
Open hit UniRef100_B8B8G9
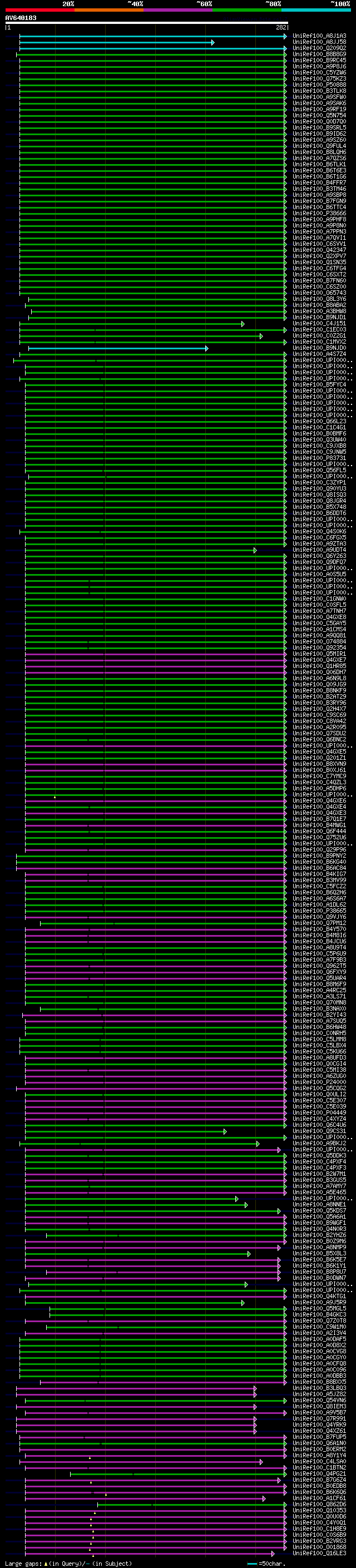point(319,54)
